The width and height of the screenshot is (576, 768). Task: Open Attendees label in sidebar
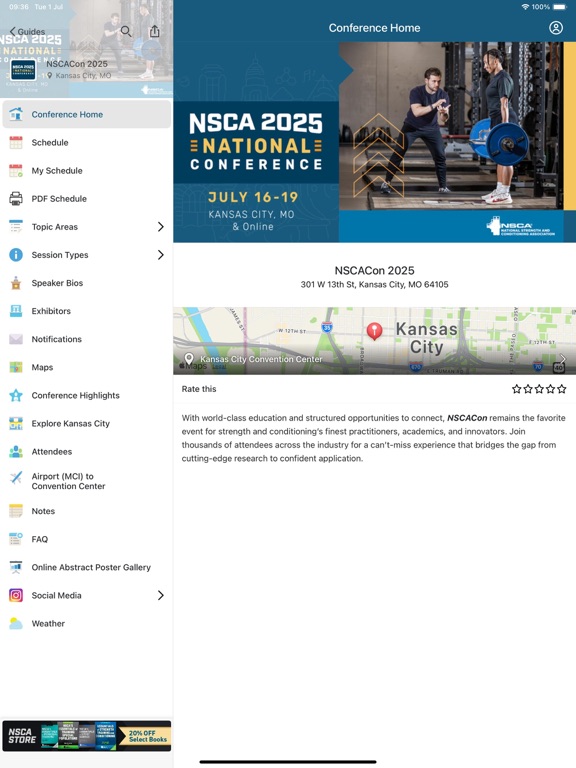click(x=51, y=452)
